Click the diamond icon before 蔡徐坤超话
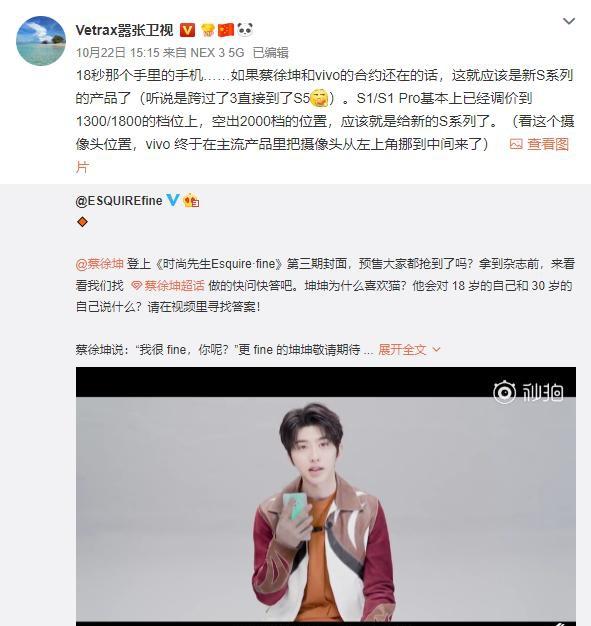Screen dimensions: 591x626 [137, 286]
